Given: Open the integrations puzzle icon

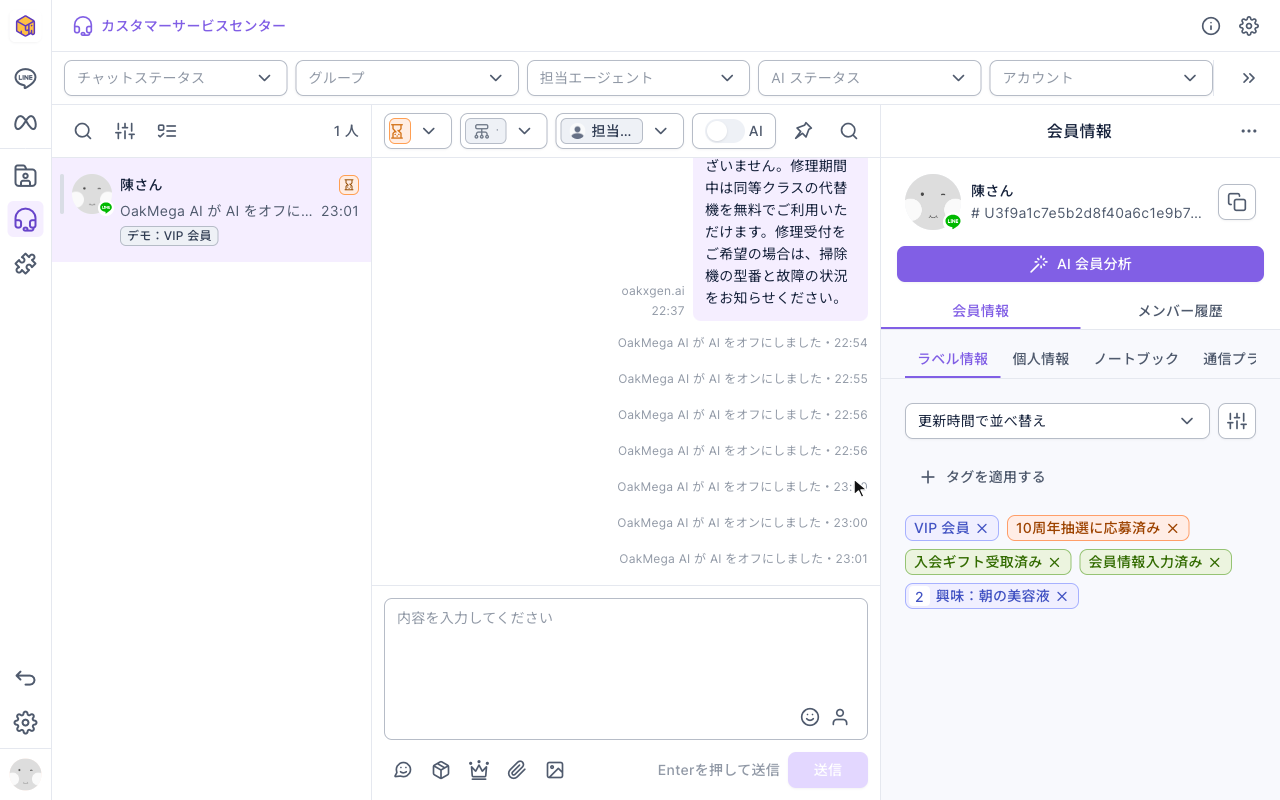Looking at the screenshot, I should (25, 263).
